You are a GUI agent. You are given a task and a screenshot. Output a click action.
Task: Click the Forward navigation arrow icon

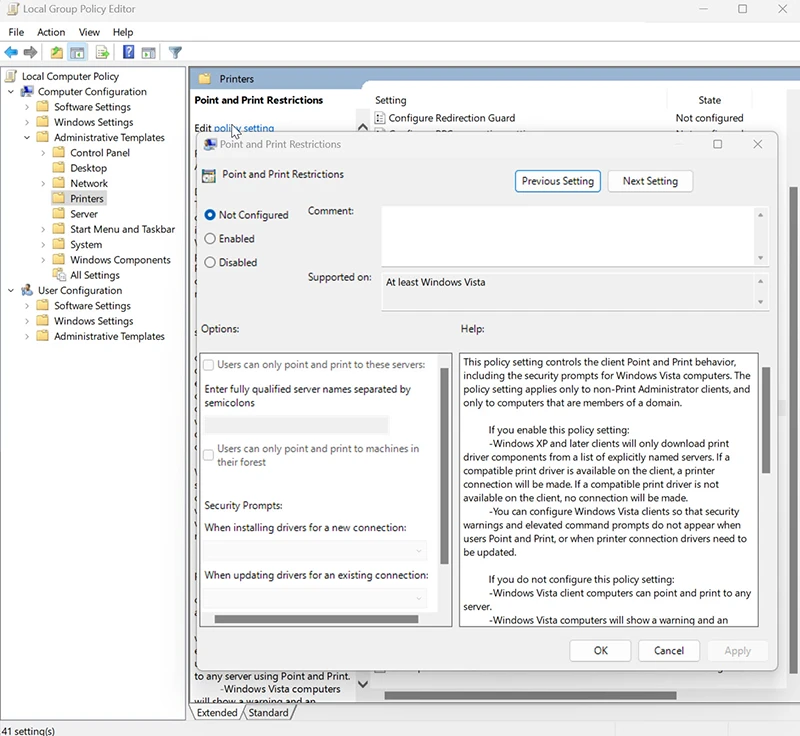click(x=30, y=51)
